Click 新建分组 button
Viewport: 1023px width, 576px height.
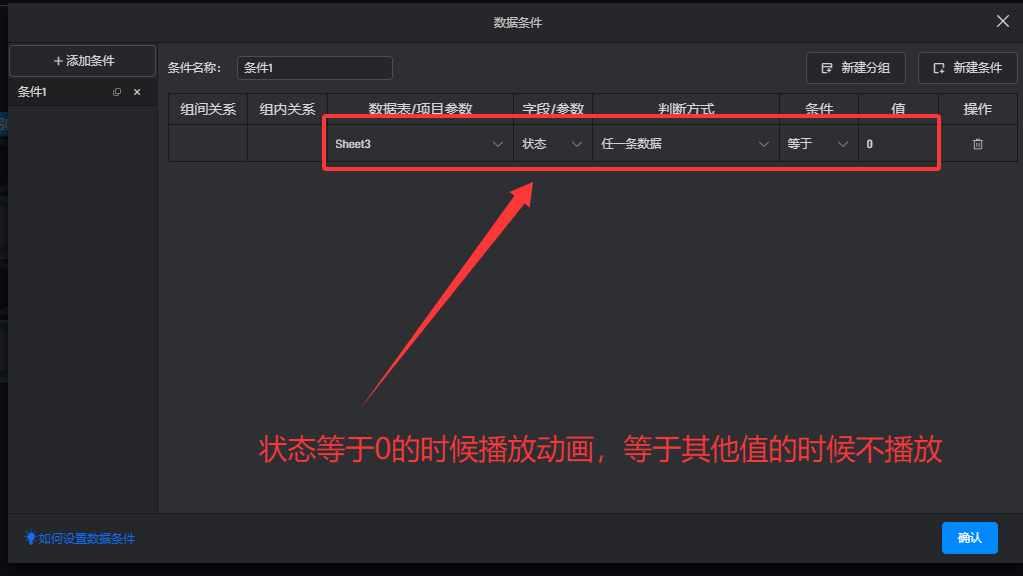(855, 68)
